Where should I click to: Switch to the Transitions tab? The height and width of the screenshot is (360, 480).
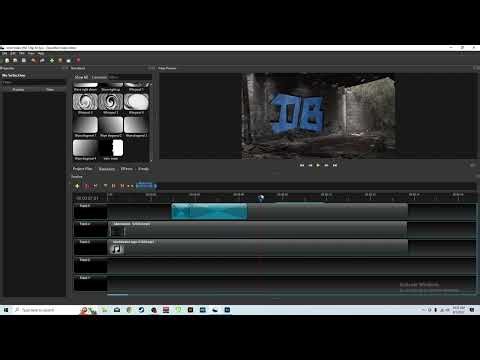point(107,169)
